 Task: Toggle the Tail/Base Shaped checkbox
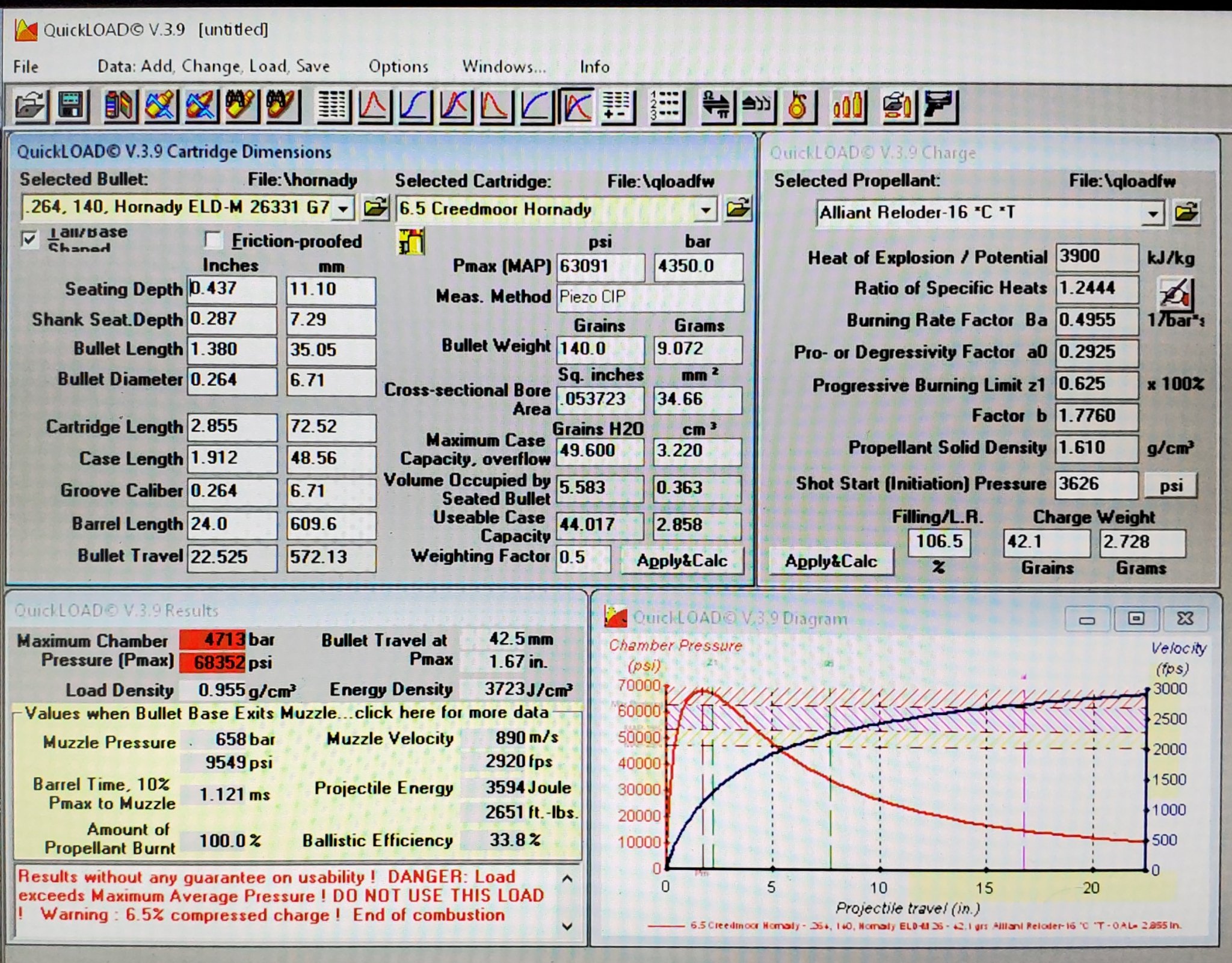(x=28, y=239)
